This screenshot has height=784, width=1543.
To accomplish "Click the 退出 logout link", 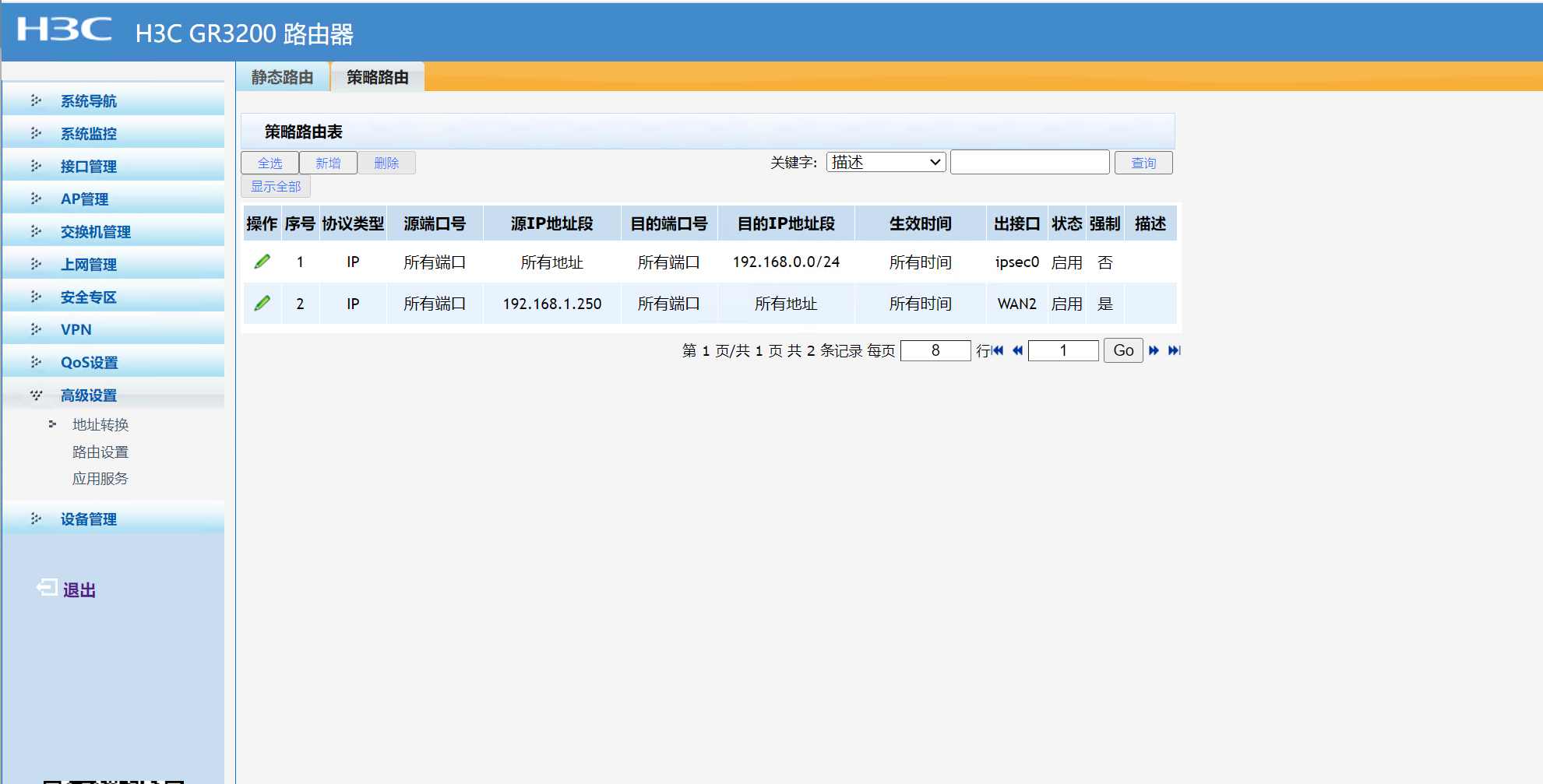I will pos(79,590).
